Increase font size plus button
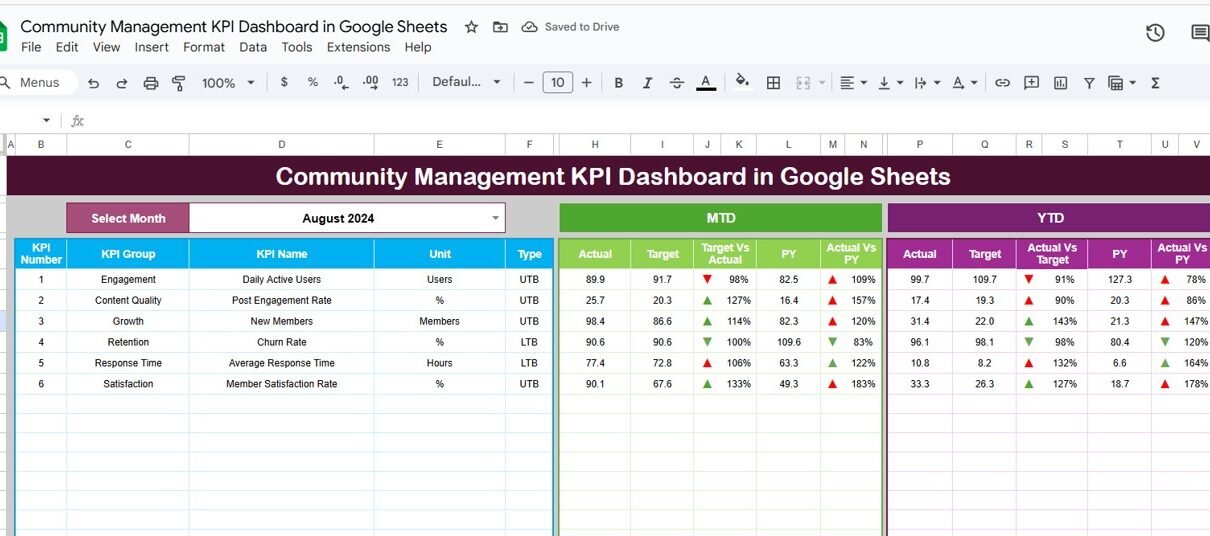The height and width of the screenshot is (536, 1210). click(587, 83)
